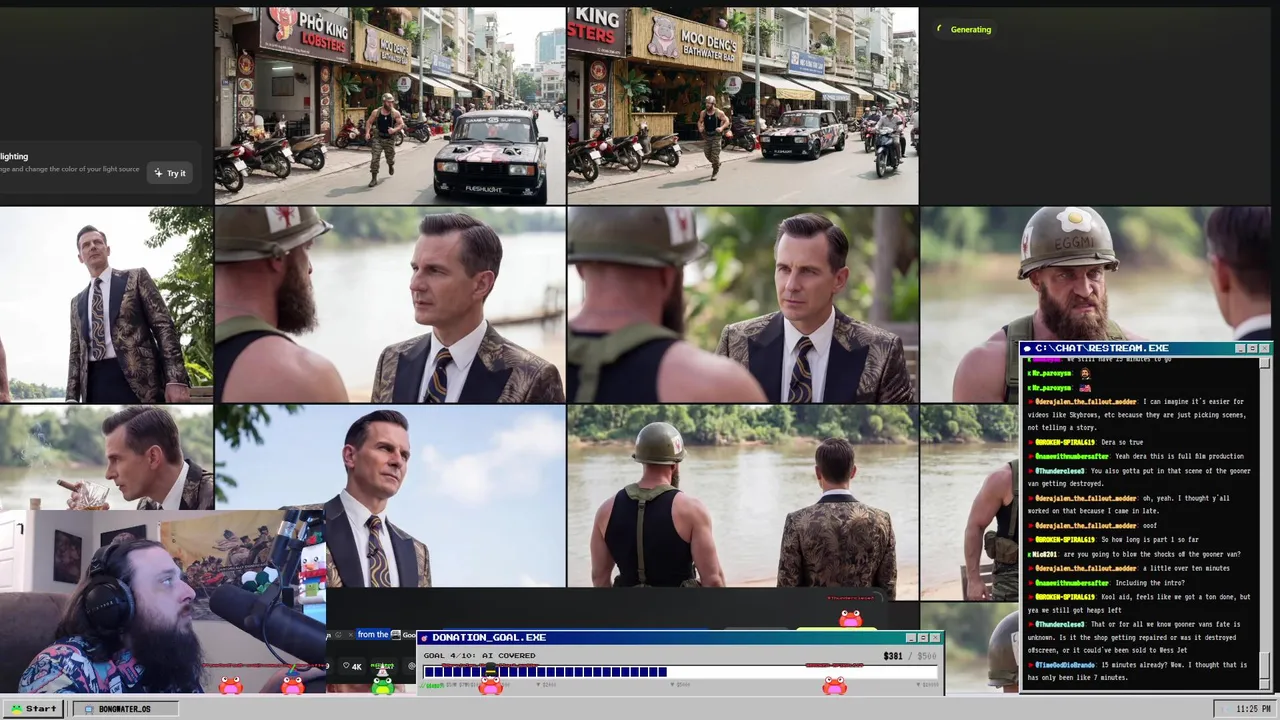
Task: Maximize the DONATION_GOAL.EXE window
Action: pos(922,637)
